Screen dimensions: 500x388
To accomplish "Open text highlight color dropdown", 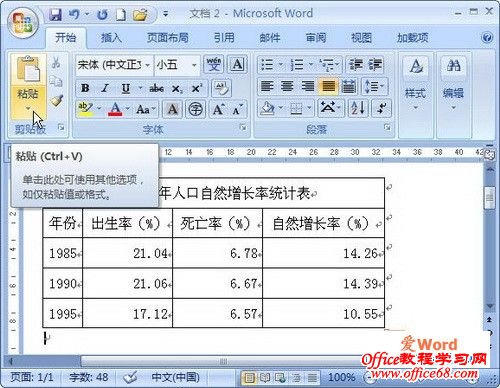I will pyautogui.click(x=99, y=109).
